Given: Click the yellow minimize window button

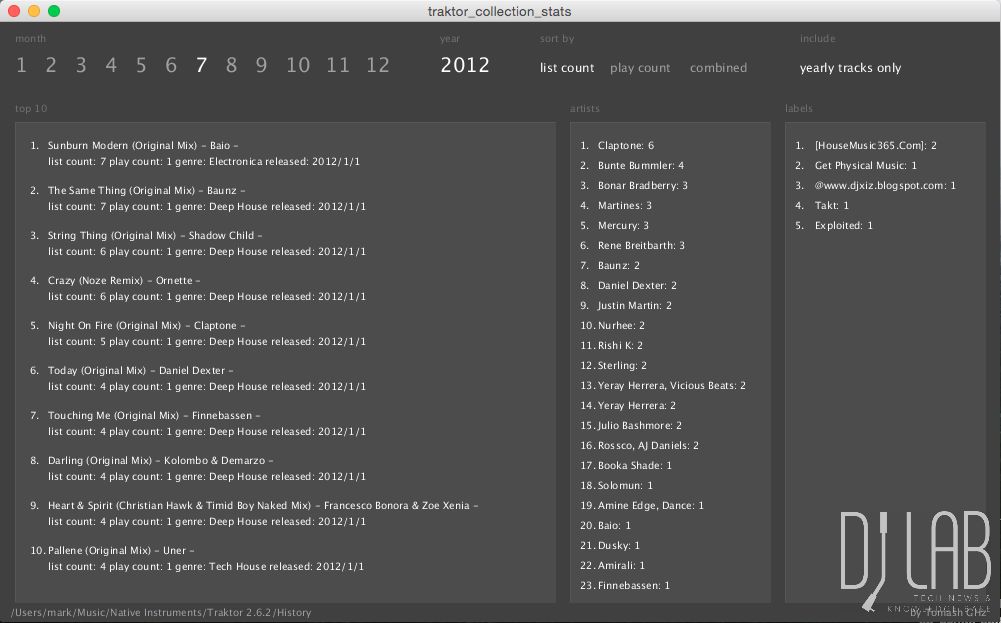Looking at the screenshot, I should tap(34, 11).
